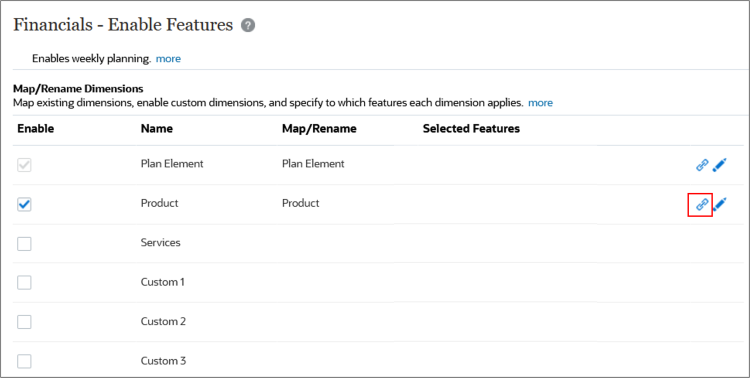Enable the Services dimension checkbox
750x378 pixels.
[x=24, y=244]
